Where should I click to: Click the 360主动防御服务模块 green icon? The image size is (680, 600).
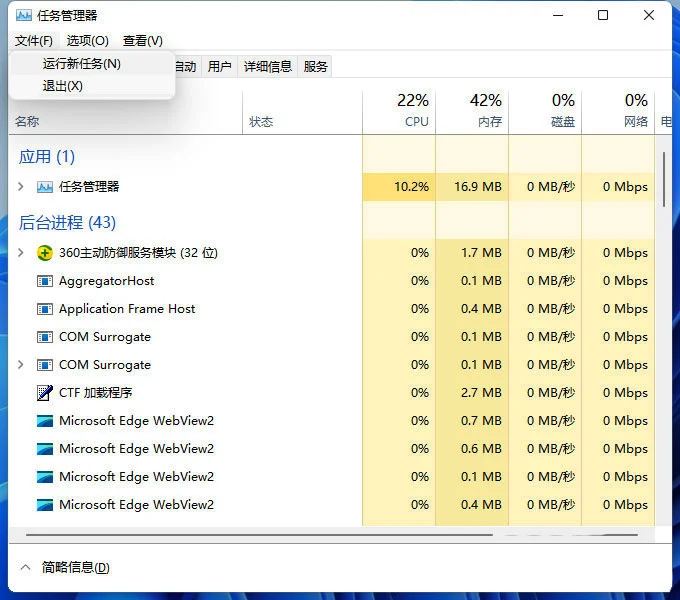coord(45,253)
